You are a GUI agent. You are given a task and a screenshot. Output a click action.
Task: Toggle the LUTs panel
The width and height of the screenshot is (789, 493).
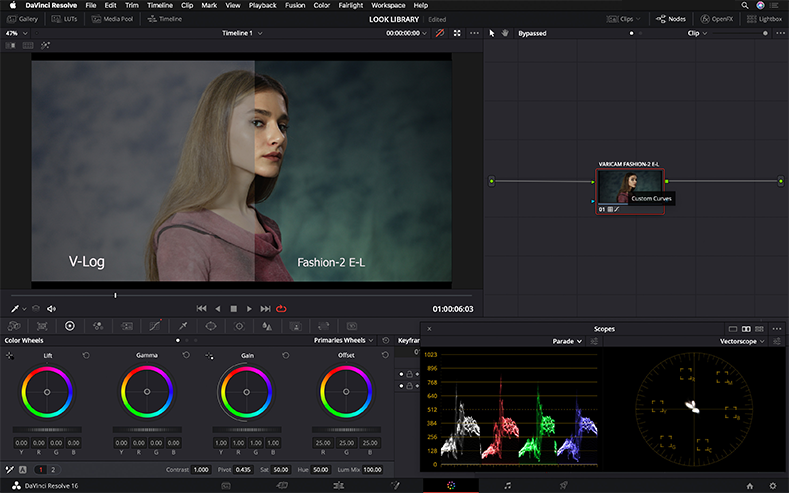(x=64, y=19)
